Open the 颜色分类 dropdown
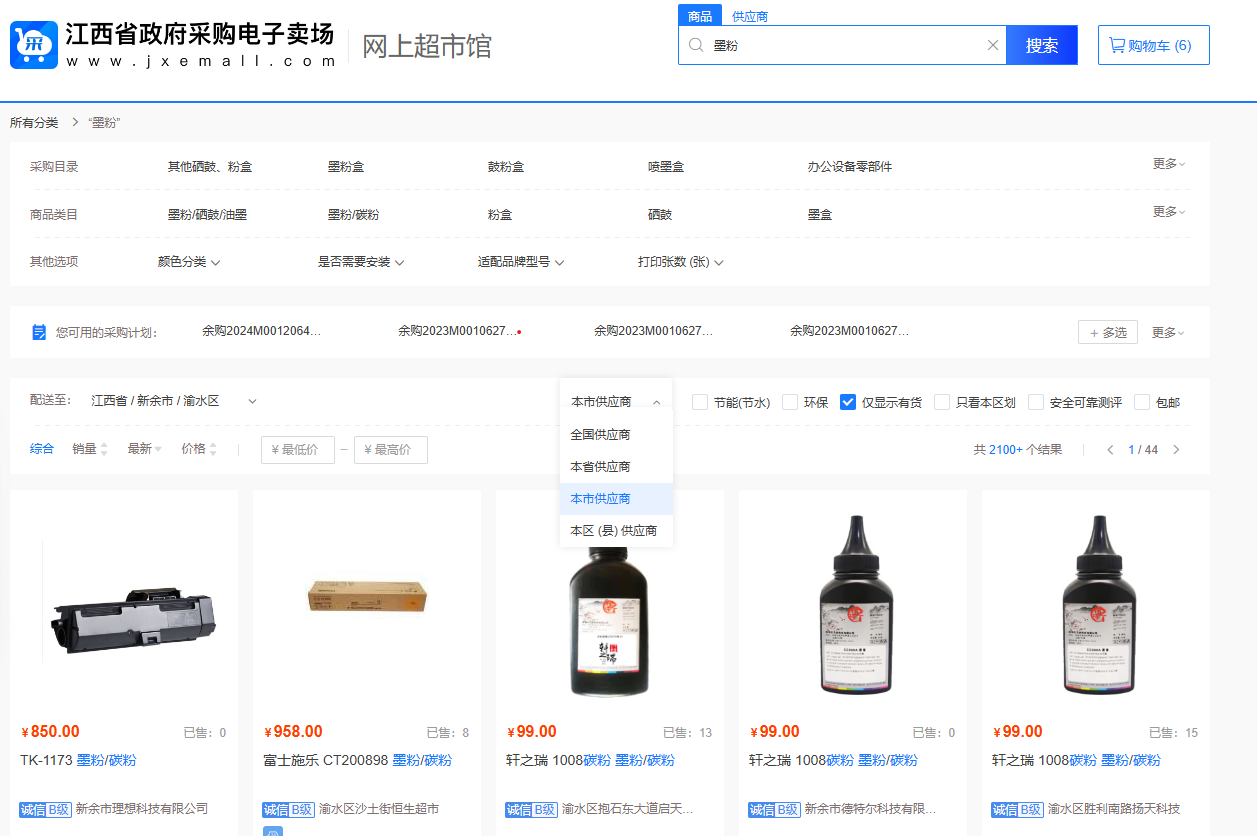This screenshot has height=836, width=1257. tap(189, 262)
